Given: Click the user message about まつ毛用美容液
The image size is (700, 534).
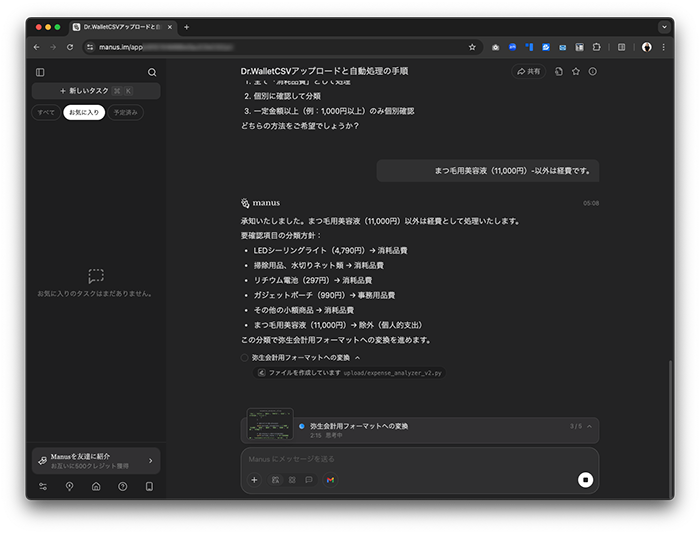Looking at the screenshot, I should pos(488,171).
